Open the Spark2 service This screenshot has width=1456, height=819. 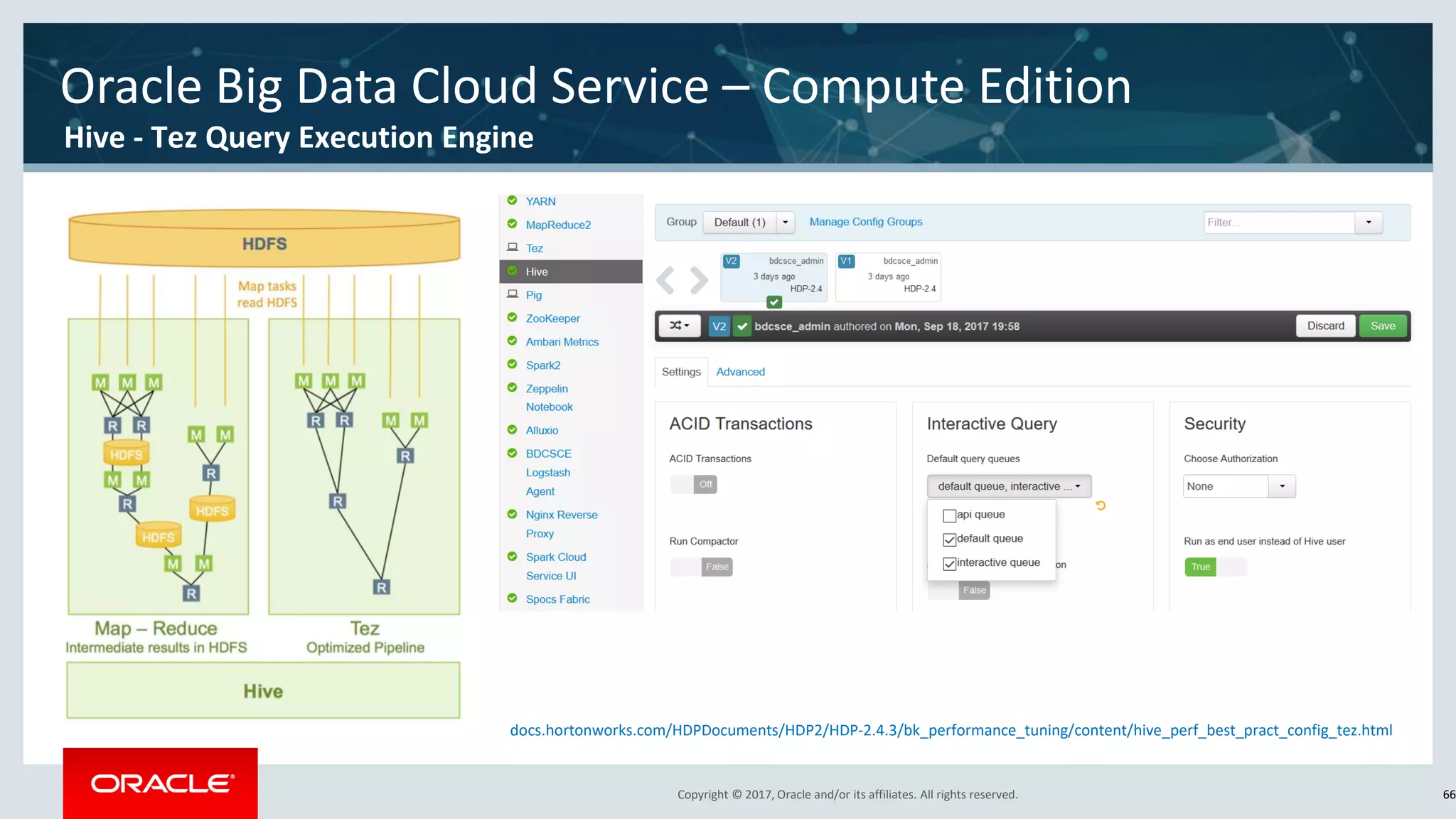point(543,365)
